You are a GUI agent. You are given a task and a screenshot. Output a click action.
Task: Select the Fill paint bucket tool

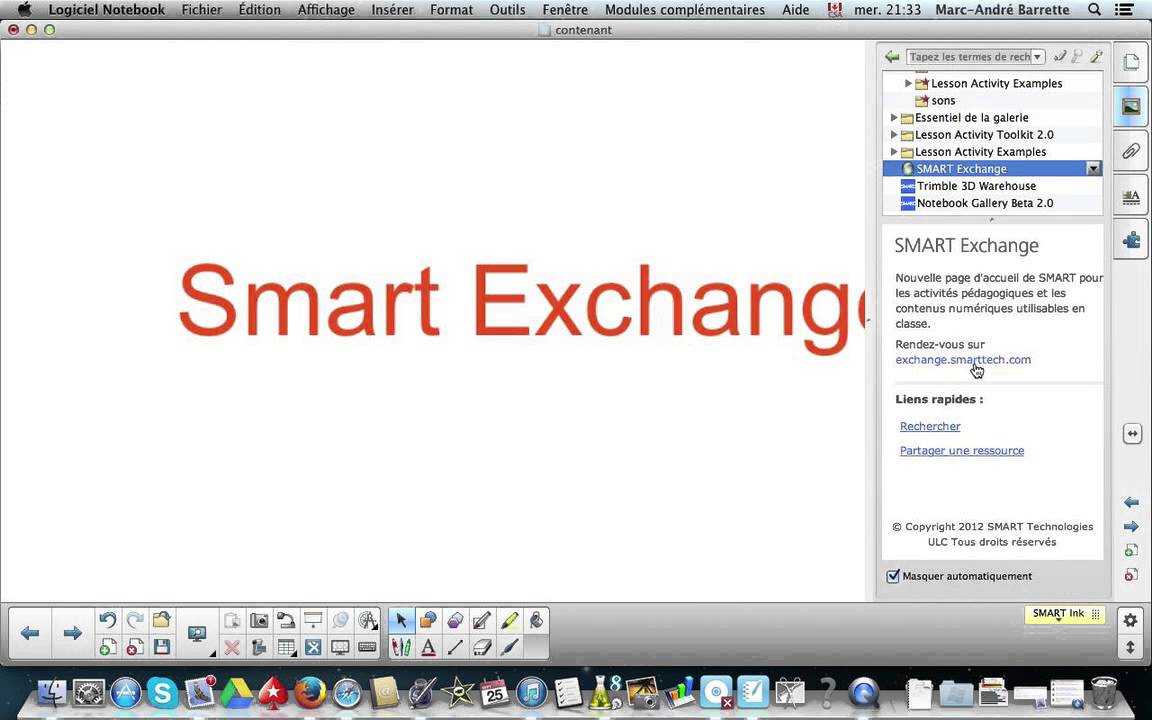click(x=536, y=620)
